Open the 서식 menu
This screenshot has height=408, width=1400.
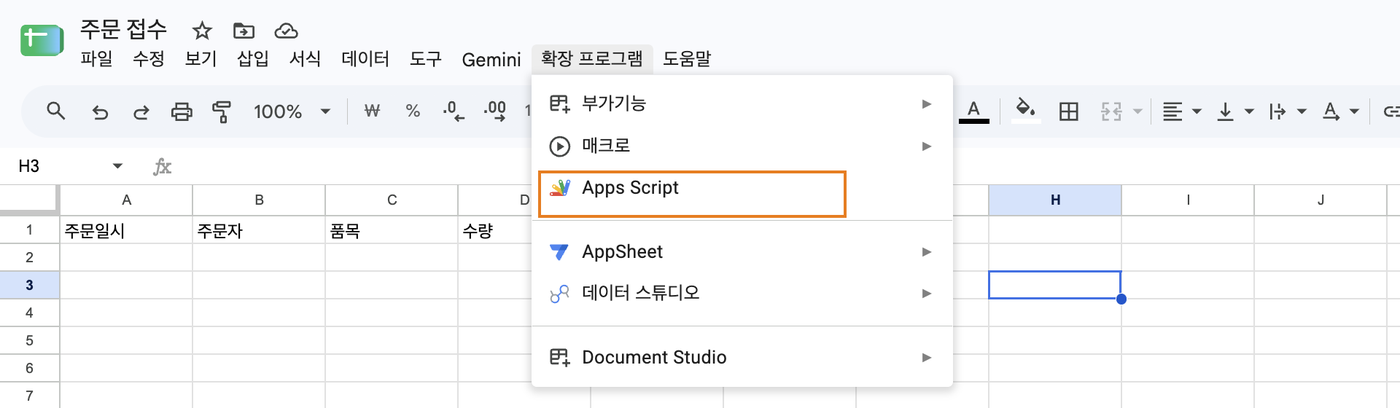pos(305,59)
